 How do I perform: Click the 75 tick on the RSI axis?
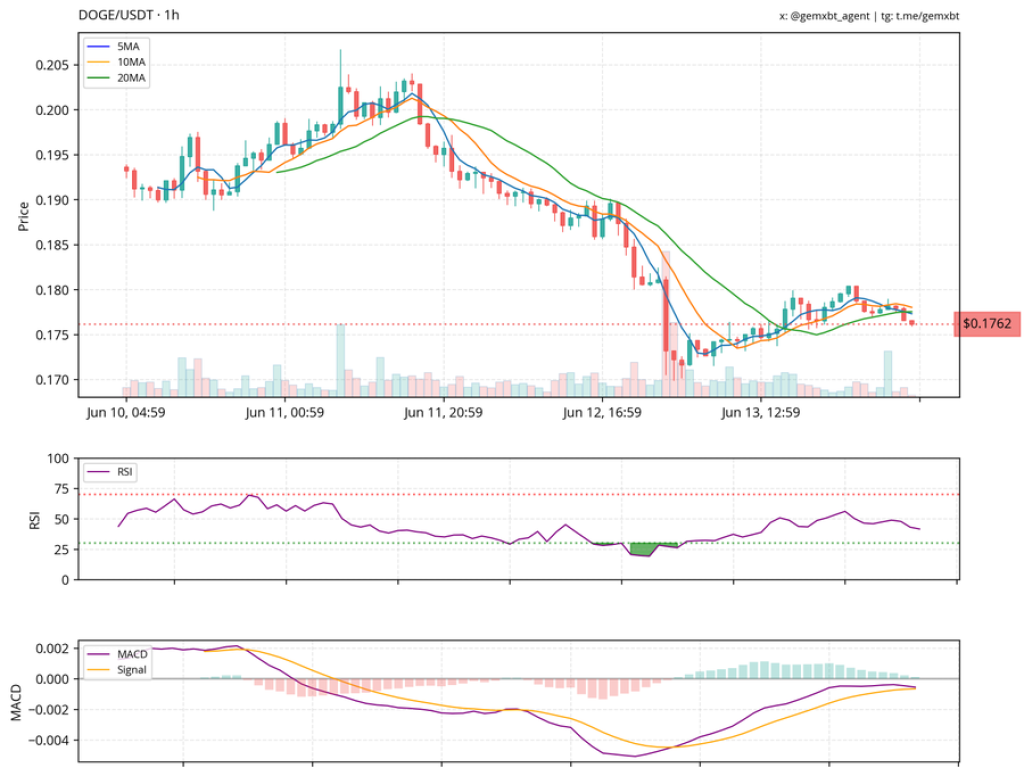pos(60,489)
